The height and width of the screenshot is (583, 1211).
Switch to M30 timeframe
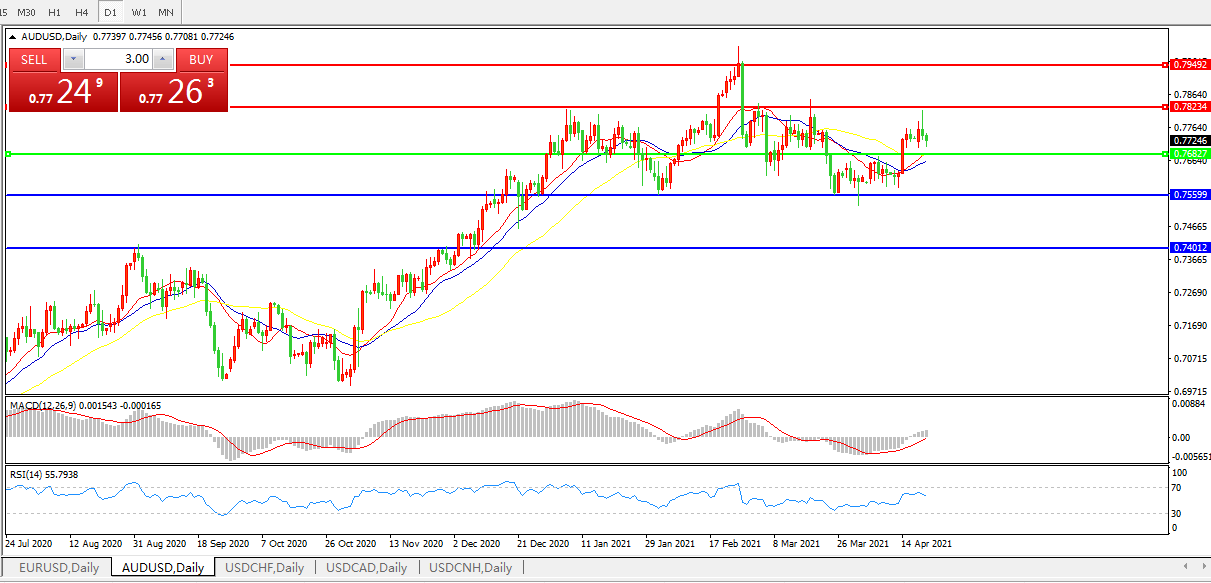click(27, 12)
